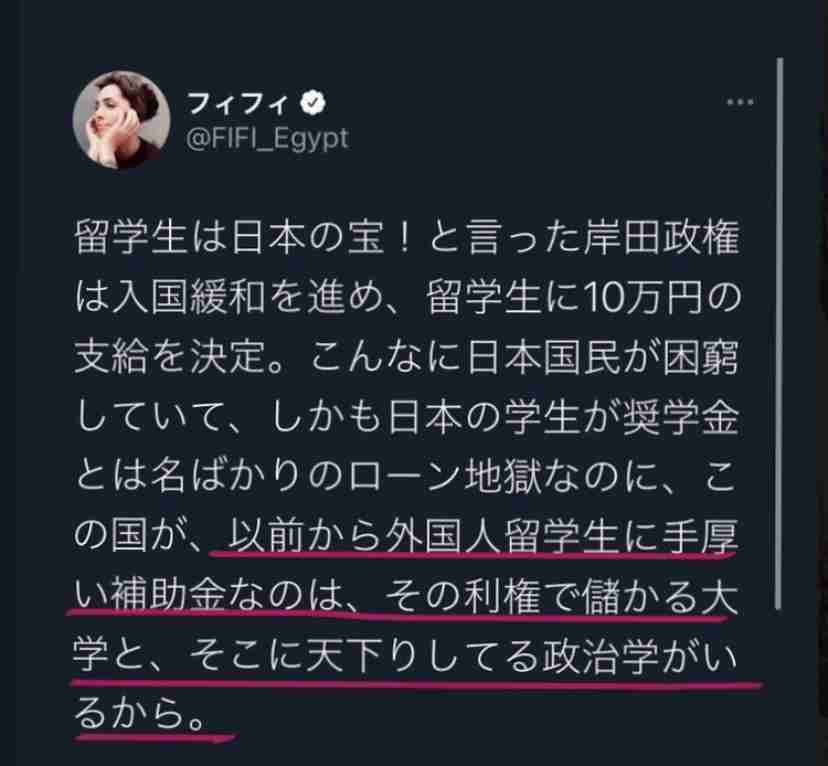
Task: Click the underlined word 政治学
Action: [x=601, y=656]
